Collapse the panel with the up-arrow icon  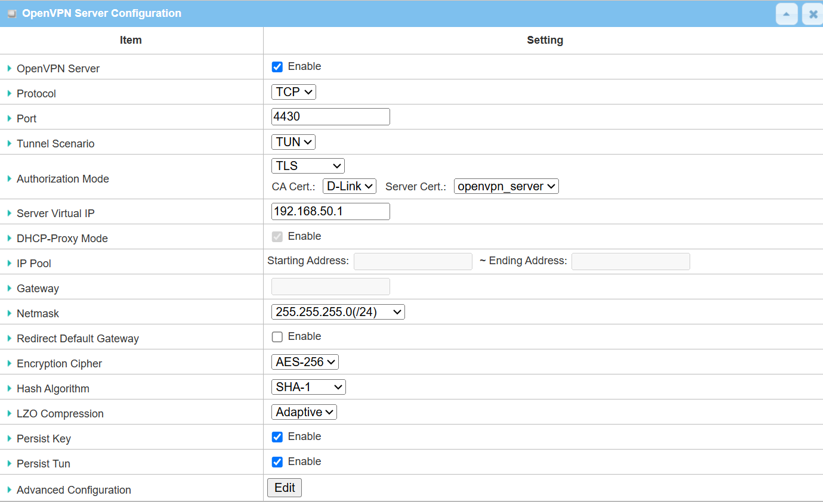[x=786, y=14]
